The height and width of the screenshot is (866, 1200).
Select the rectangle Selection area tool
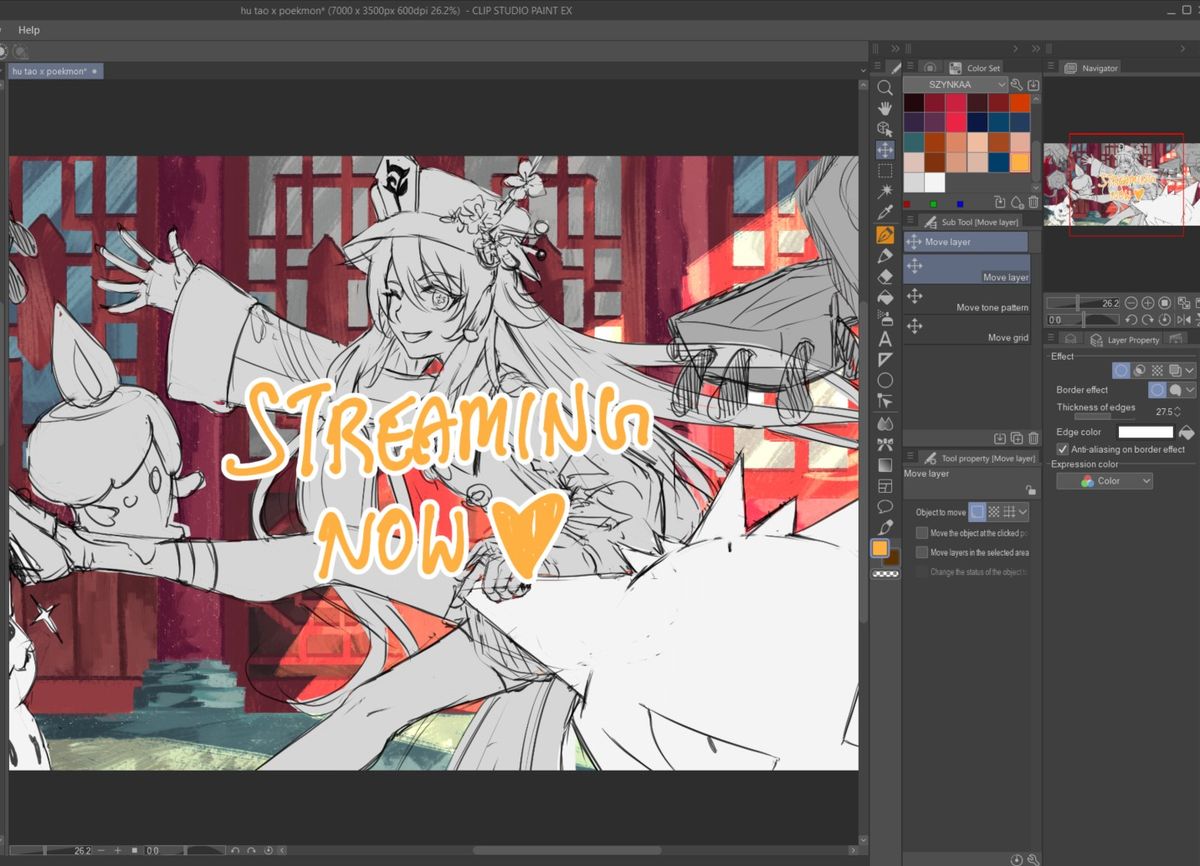pyautogui.click(x=885, y=171)
